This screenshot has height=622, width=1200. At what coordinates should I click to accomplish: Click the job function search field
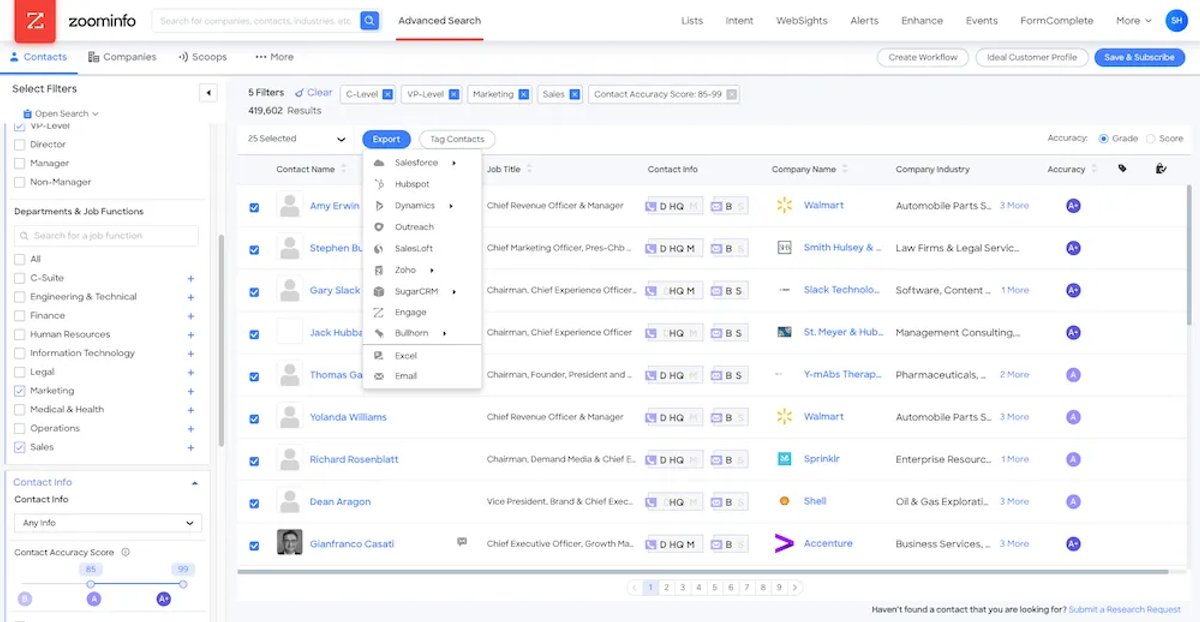pos(106,236)
